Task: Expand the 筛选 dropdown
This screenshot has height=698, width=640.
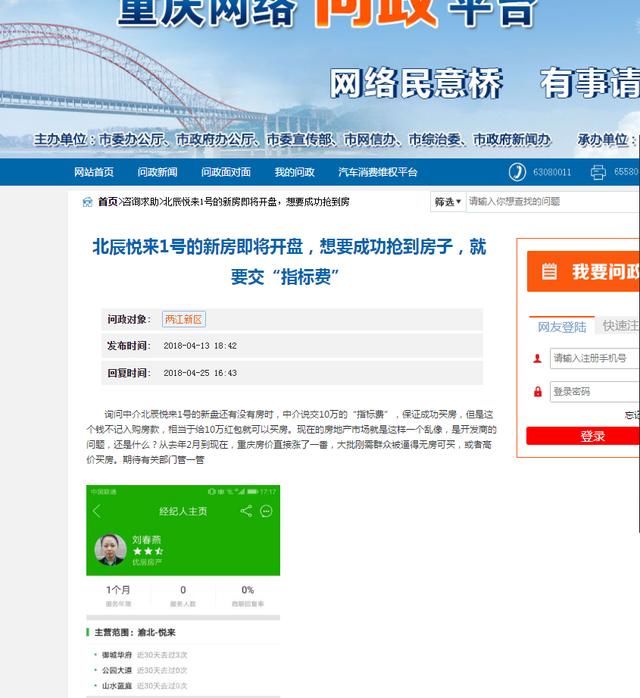Action: click(447, 202)
